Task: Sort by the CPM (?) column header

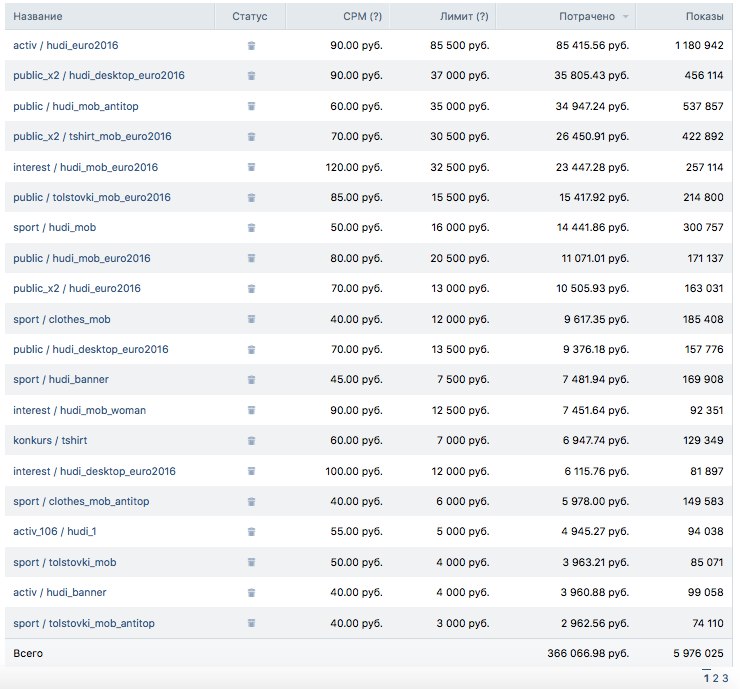Action: [362, 17]
